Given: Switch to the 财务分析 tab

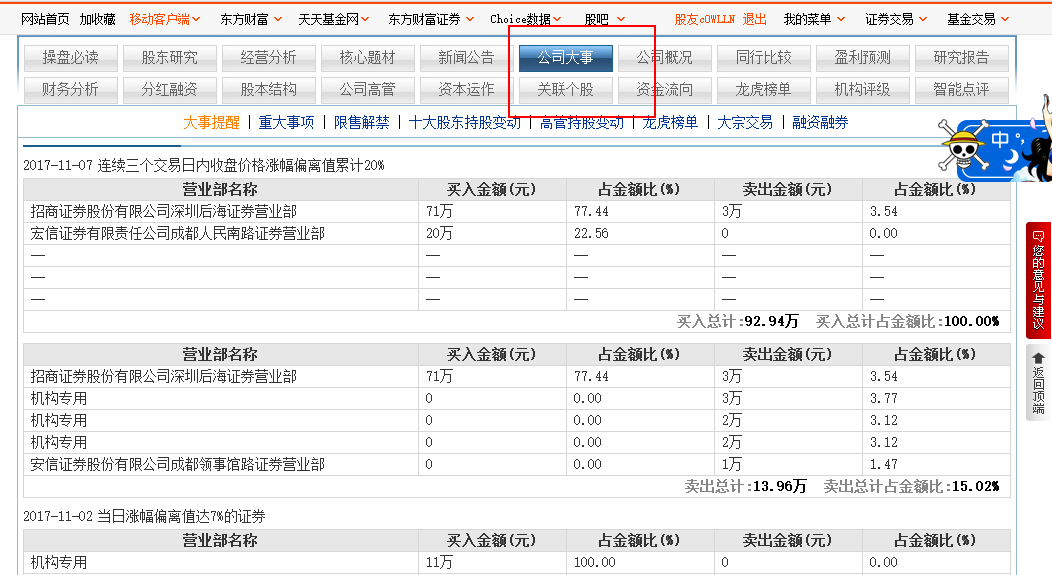Looking at the screenshot, I should (70, 90).
